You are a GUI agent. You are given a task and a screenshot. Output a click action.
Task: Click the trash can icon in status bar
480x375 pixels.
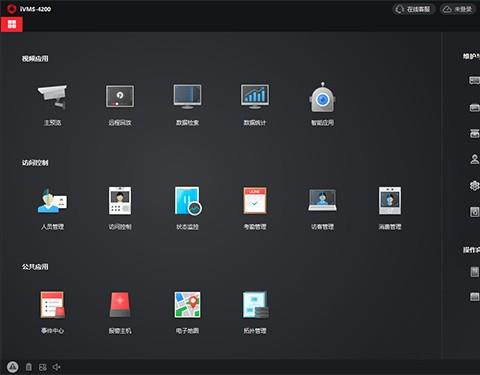[x=29, y=367]
